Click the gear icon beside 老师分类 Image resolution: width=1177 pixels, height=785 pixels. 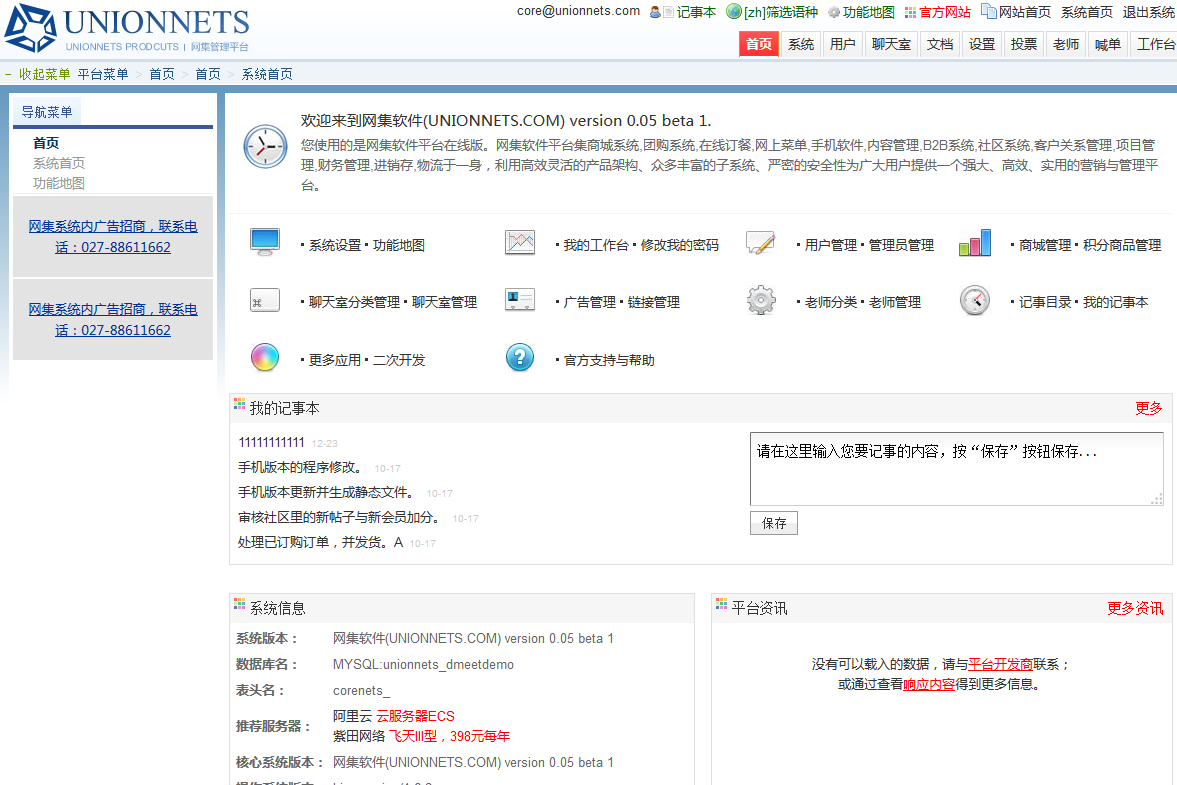tap(761, 301)
